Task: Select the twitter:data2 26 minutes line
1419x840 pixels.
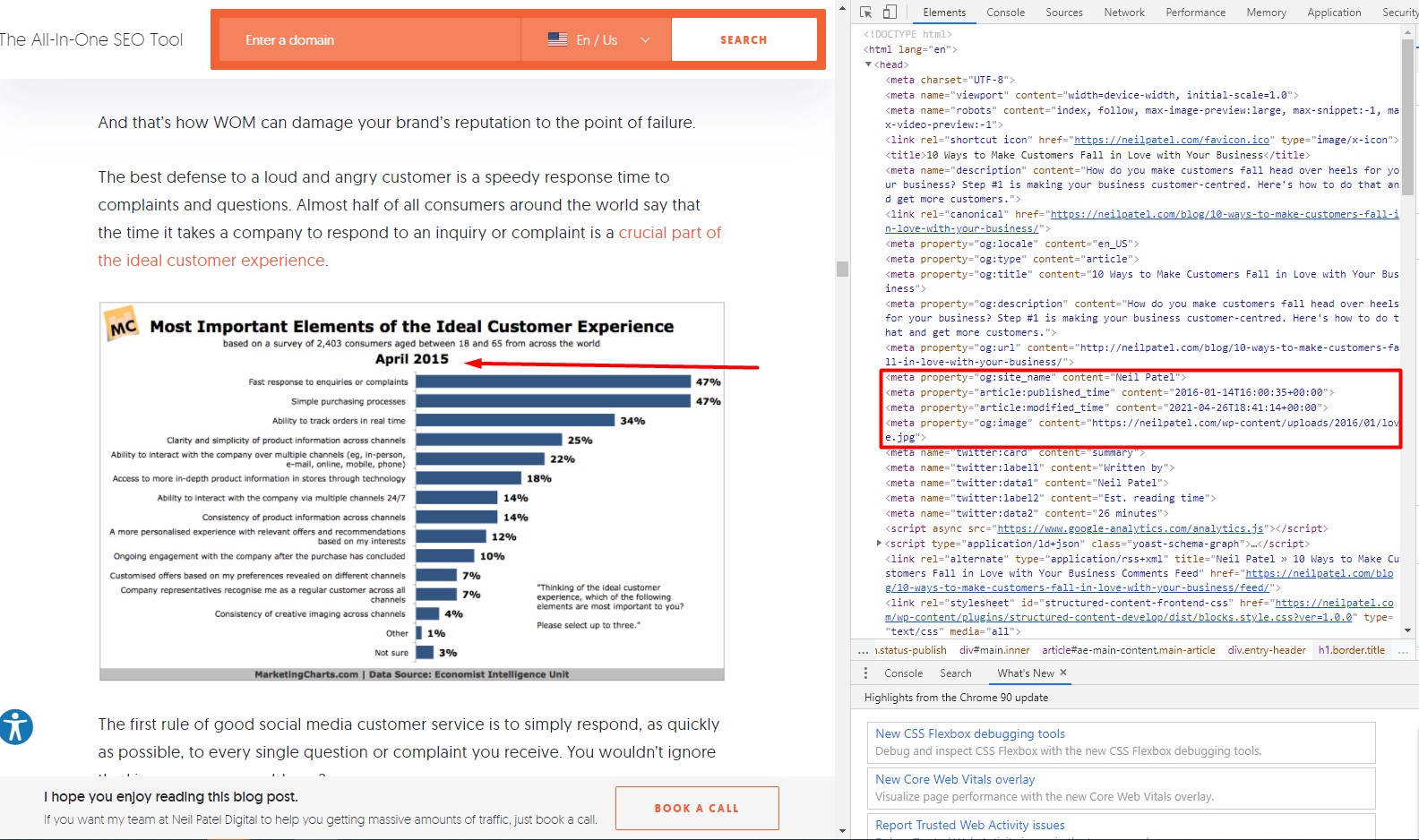Action: coord(1027,513)
